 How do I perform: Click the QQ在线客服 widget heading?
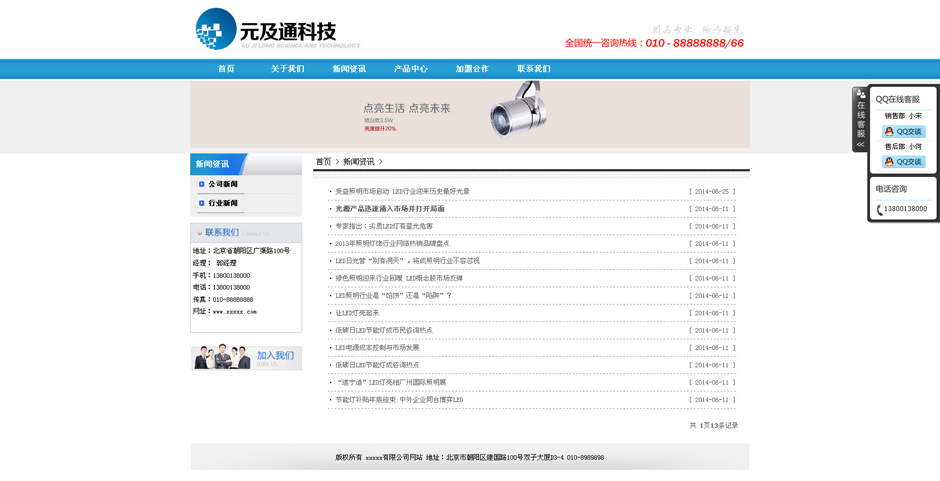897,100
